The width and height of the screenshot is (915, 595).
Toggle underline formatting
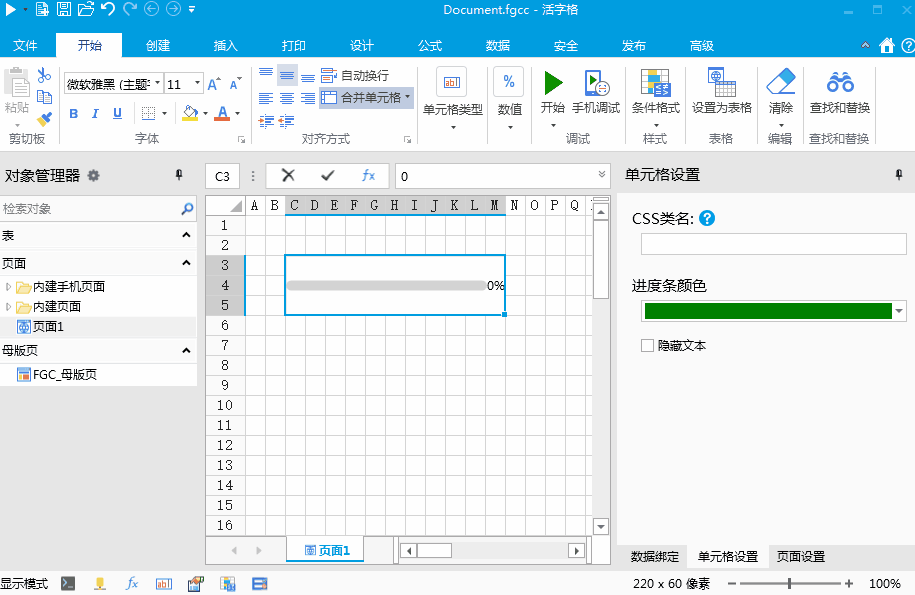tap(117, 114)
